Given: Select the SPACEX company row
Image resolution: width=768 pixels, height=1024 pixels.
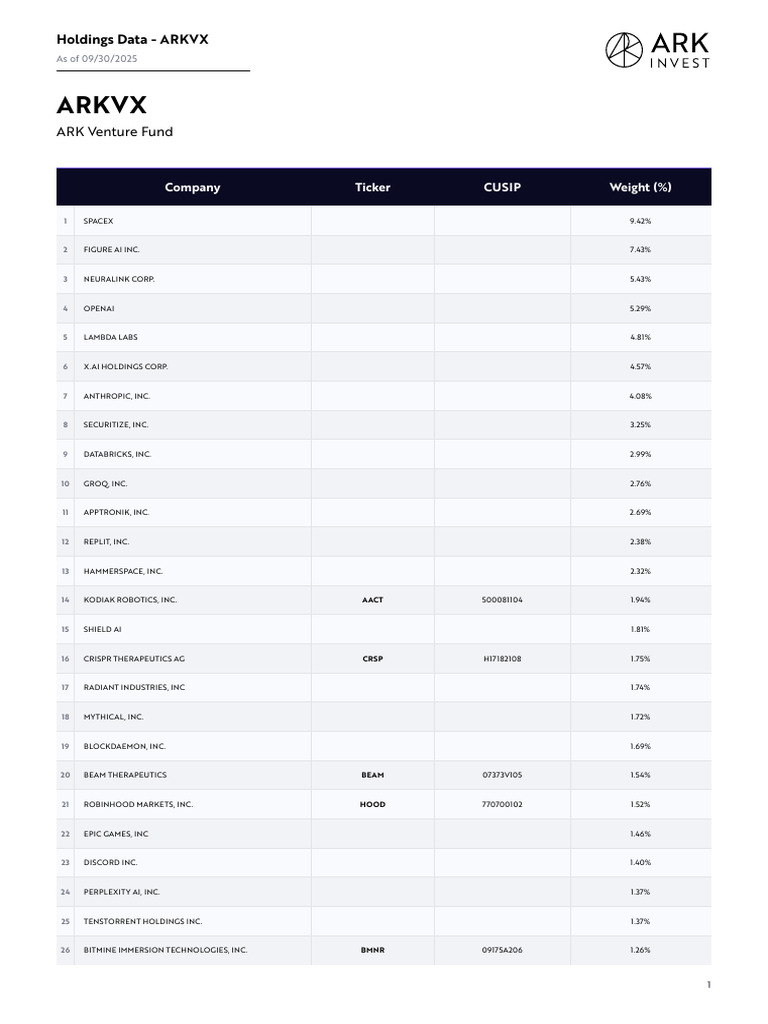Looking at the screenshot, I should click(x=383, y=221).
